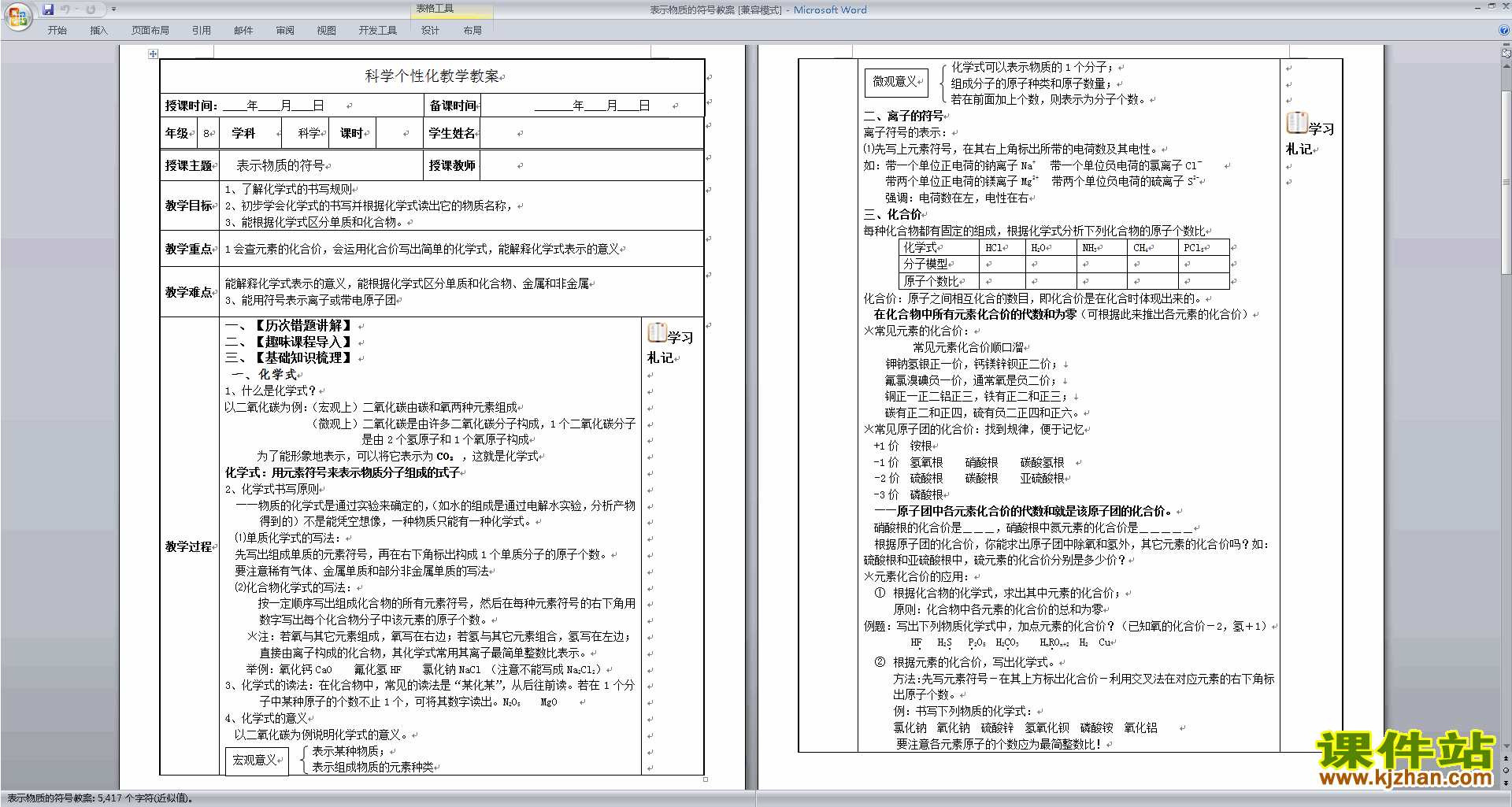Click heading 【趣味课程导入】

pyautogui.click(x=303, y=342)
